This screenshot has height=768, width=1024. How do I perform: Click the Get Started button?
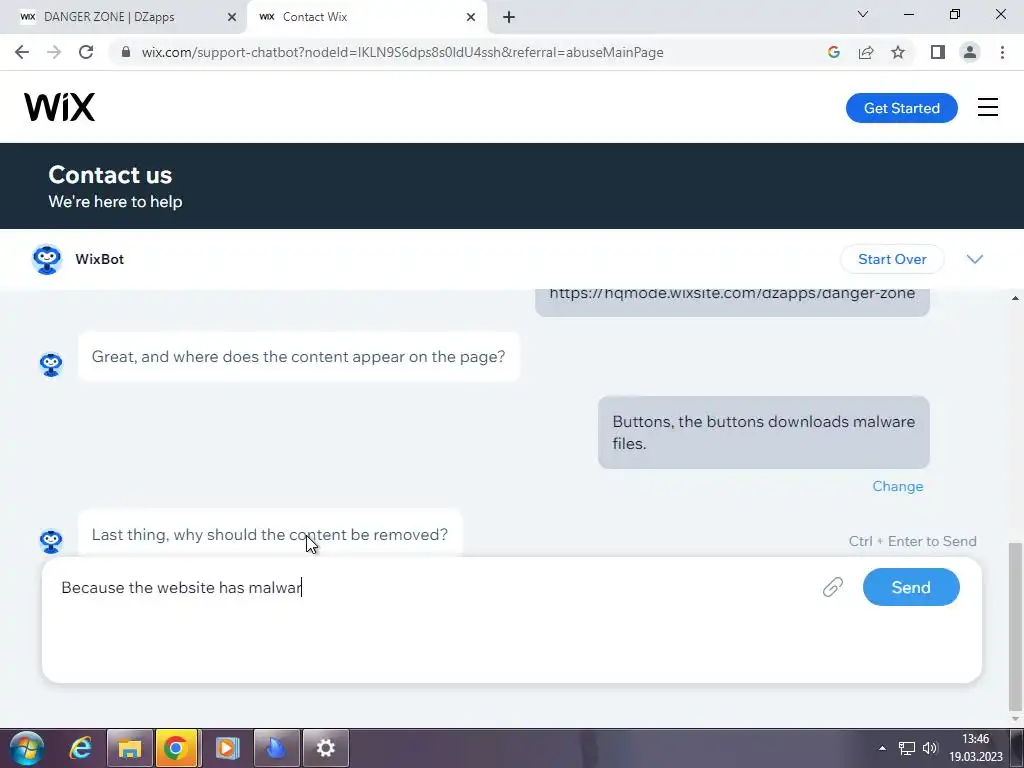click(901, 108)
